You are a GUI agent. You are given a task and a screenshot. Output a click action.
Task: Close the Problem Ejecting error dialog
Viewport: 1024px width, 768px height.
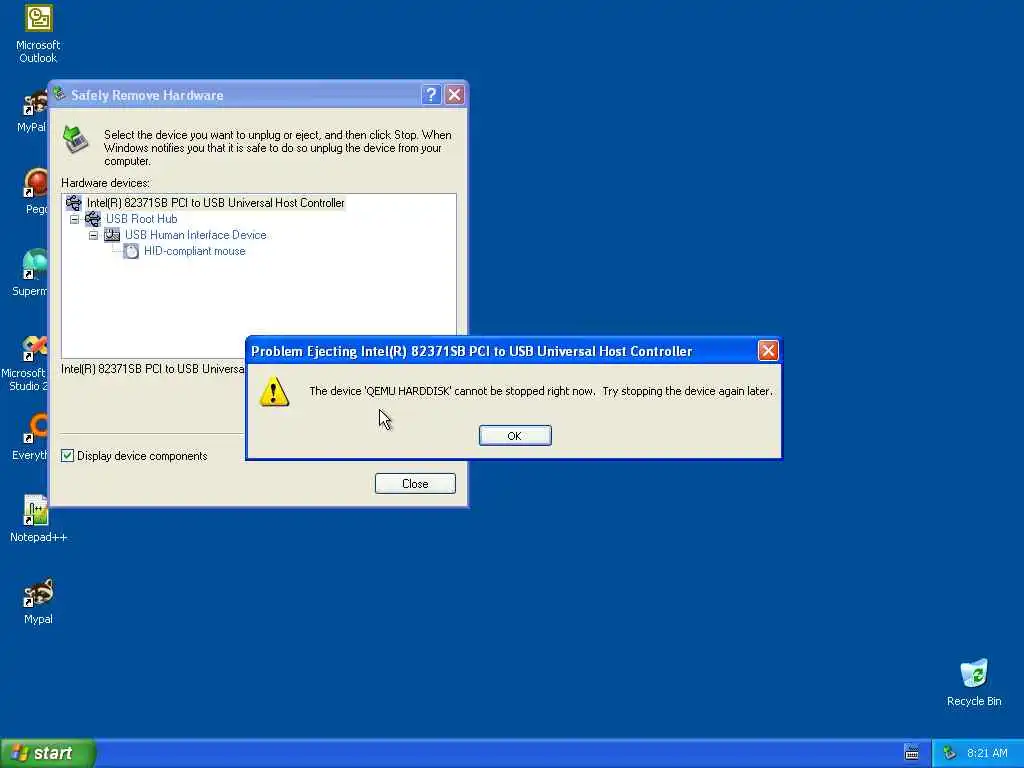767,351
